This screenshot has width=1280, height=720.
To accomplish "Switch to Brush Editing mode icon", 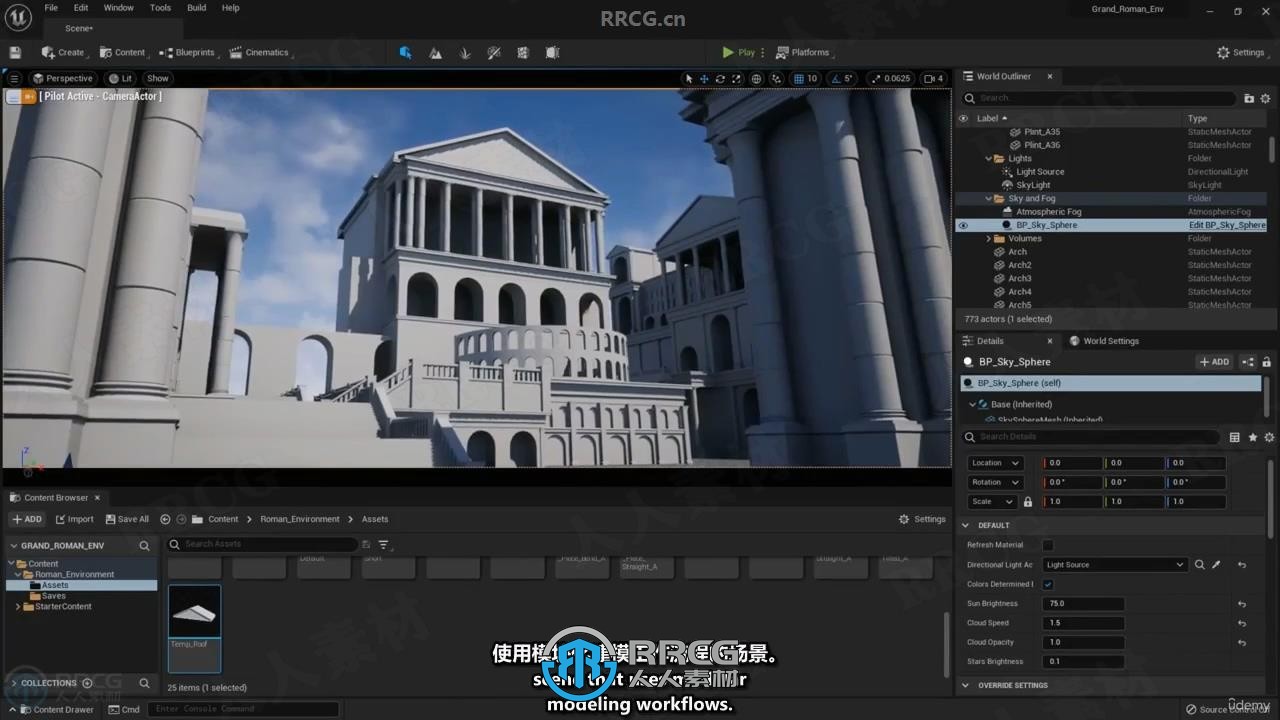I will pyautogui.click(x=553, y=52).
